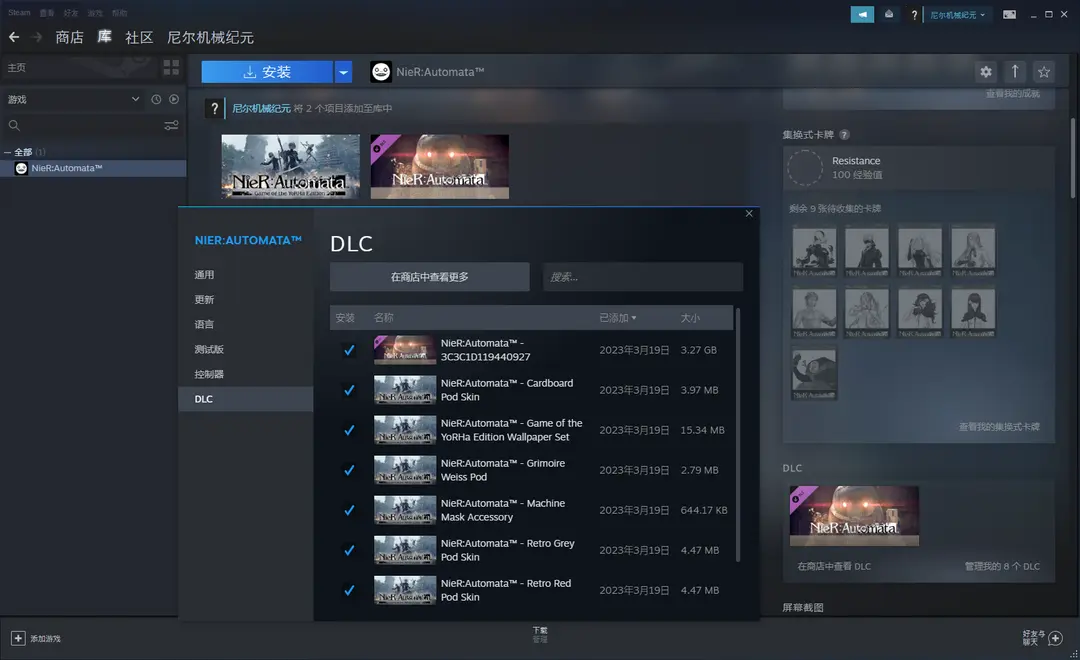Uncheck Retro Red Pod Skin install box
1080x660 pixels.
tap(349, 590)
